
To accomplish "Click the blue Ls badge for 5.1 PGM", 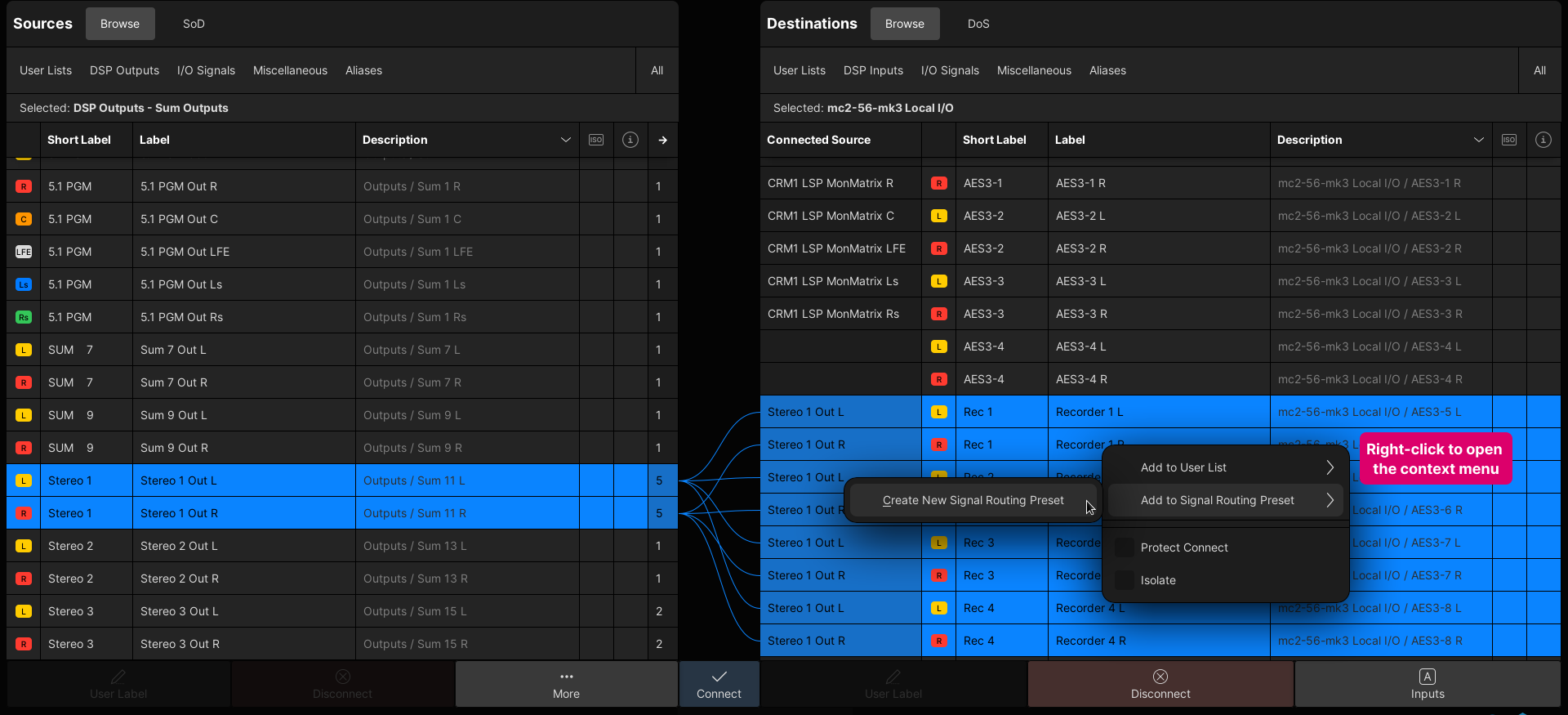I will coord(24,284).
